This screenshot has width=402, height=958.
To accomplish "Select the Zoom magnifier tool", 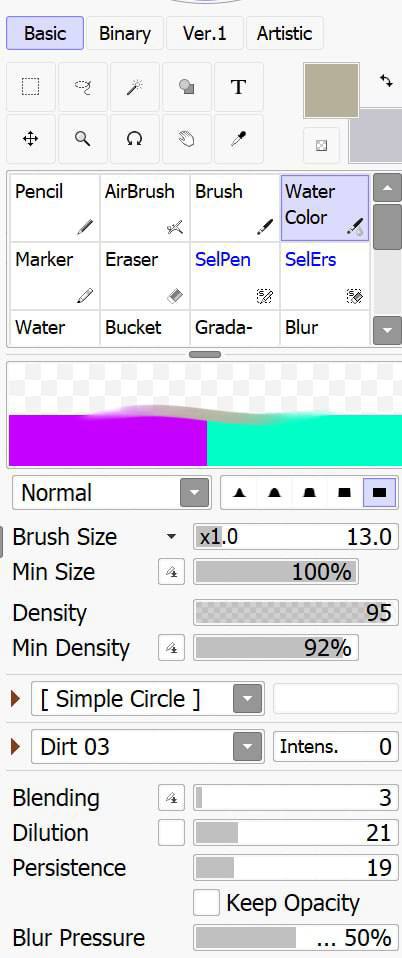I will (82, 139).
